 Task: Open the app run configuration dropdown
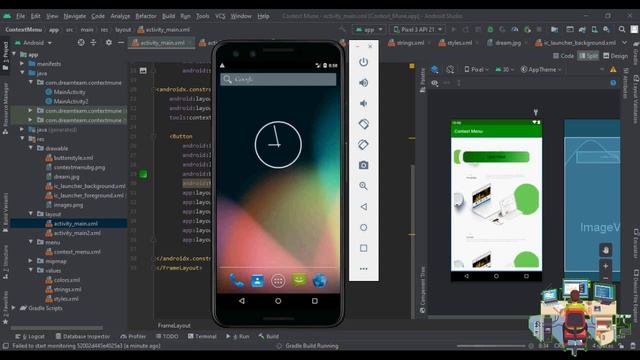click(x=369, y=29)
